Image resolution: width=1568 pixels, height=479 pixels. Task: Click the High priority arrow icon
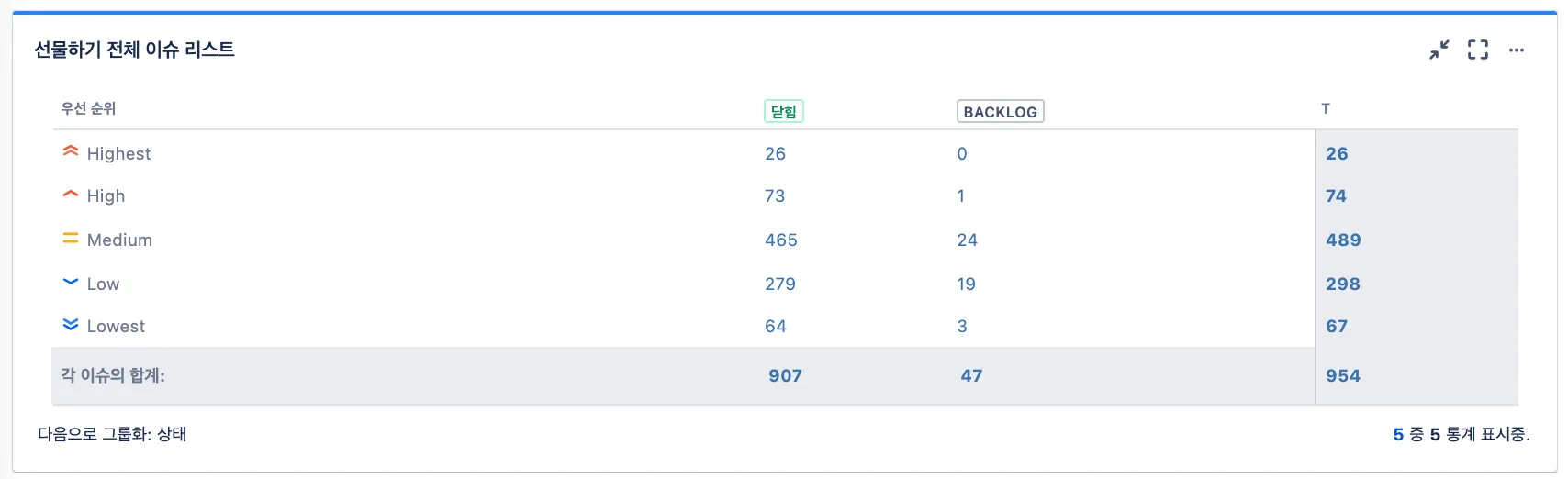[71, 195]
